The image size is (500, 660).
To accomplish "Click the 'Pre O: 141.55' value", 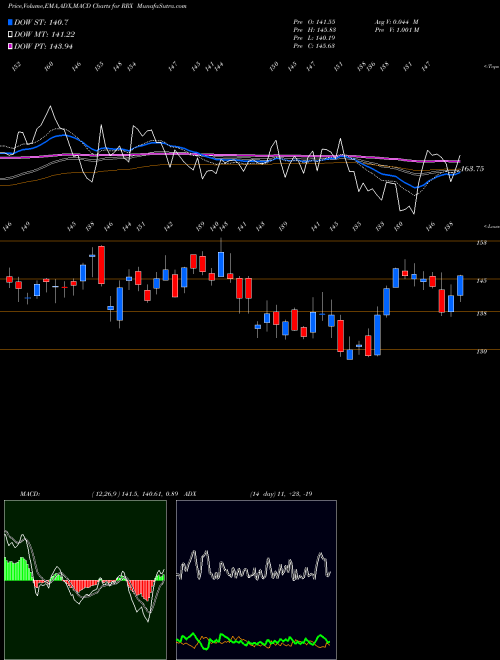I will pyautogui.click(x=314, y=22).
